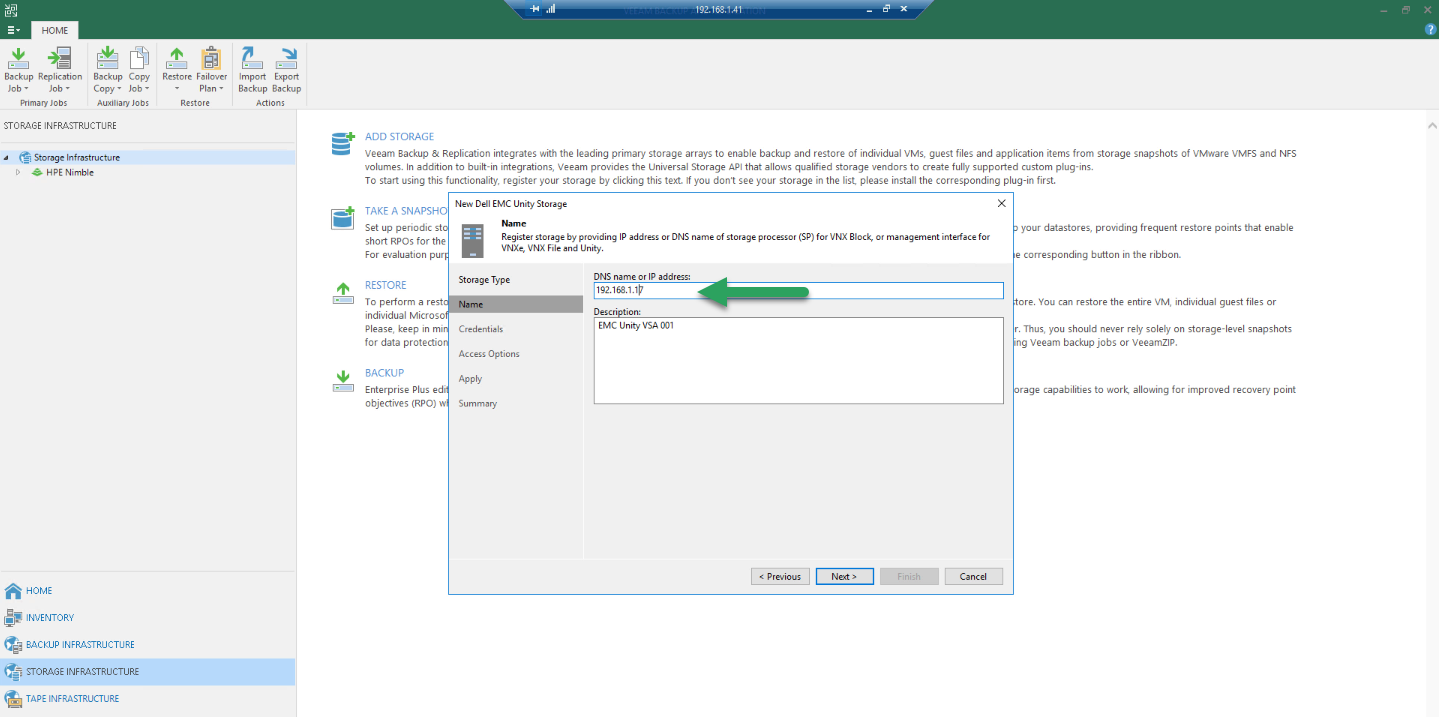Click the HPE Nimble tree icon
Viewport: 1439px width, 717px height.
[37, 172]
